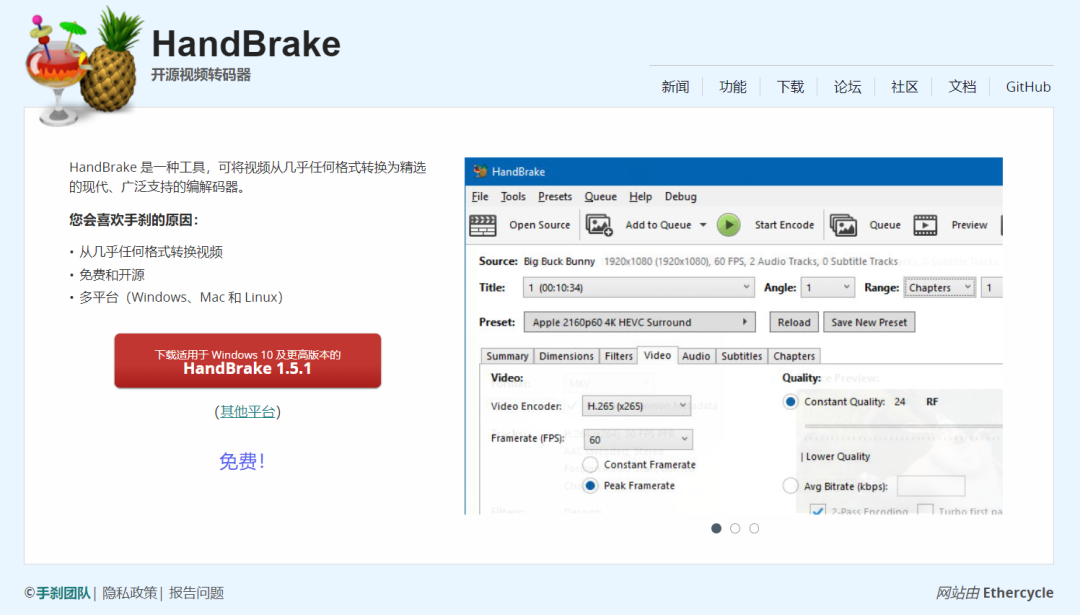Expand the Add to Queue dropdown arrow
The image size is (1080, 615).
pos(703,225)
